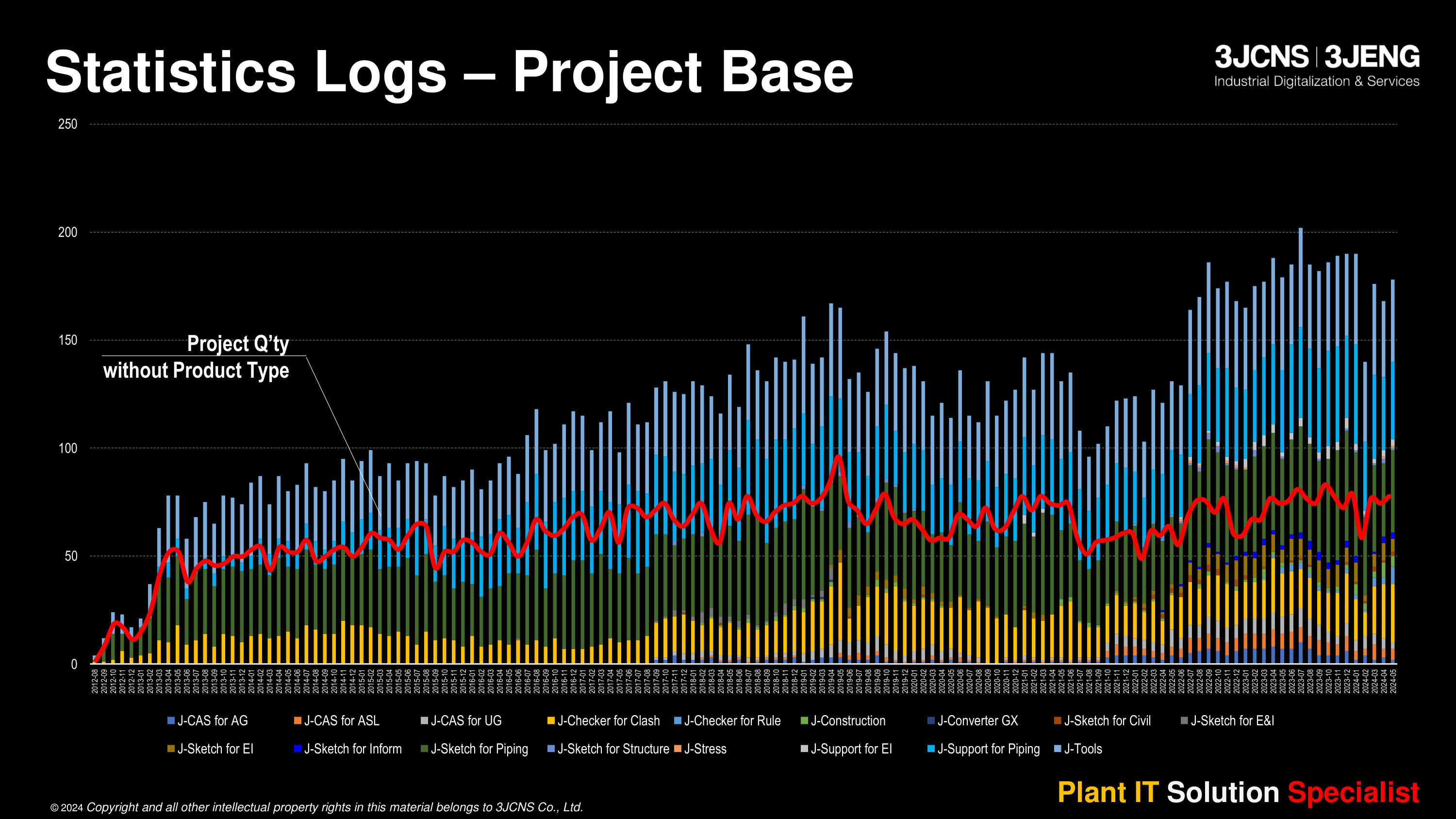The image size is (1456, 819).
Task: Click the y-axis value 100
Action: [x=68, y=448]
